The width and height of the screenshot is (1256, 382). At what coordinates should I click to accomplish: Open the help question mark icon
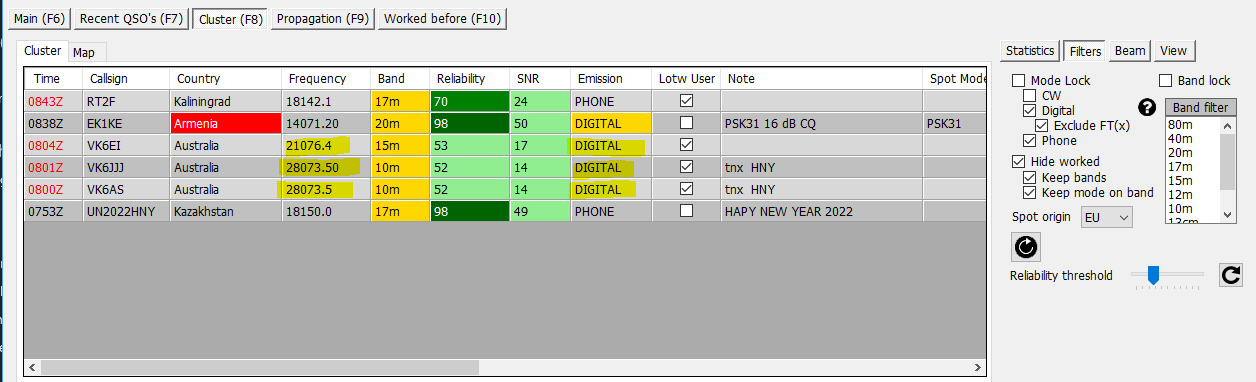tap(1147, 107)
